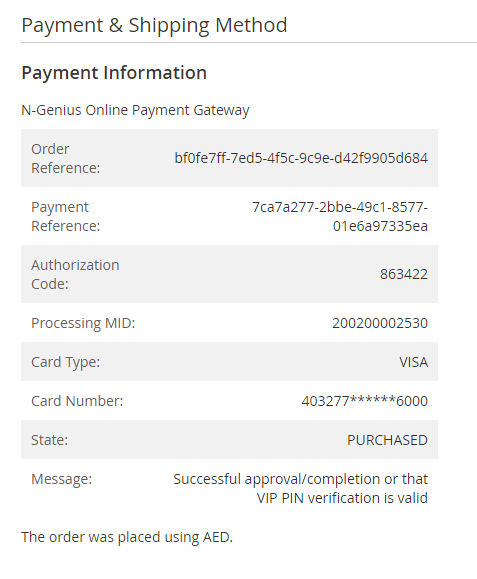This screenshot has height=579, width=477.
Task: Click the Order Reference label
Action: [66, 158]
